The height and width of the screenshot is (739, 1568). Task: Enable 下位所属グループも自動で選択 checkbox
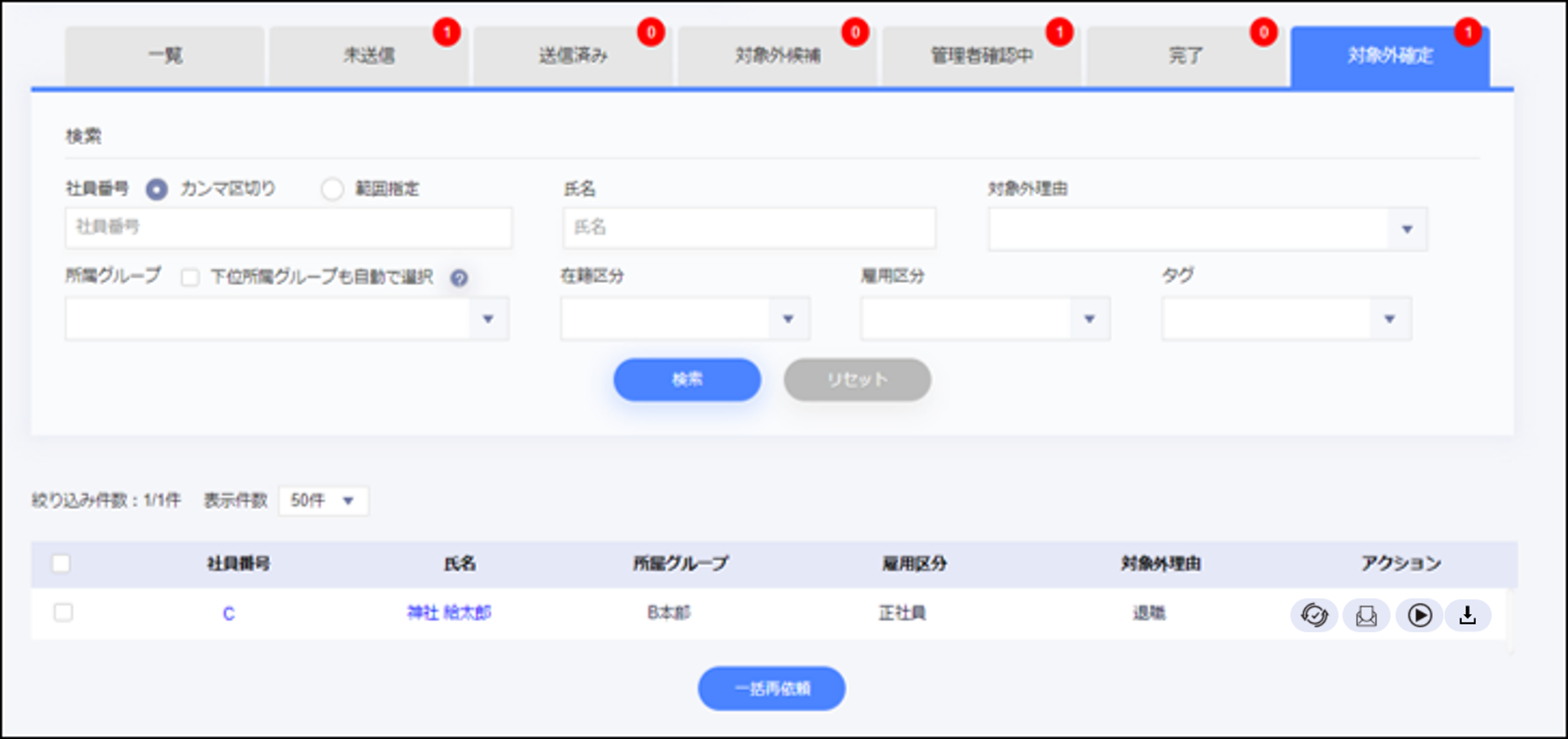point(191,278)
